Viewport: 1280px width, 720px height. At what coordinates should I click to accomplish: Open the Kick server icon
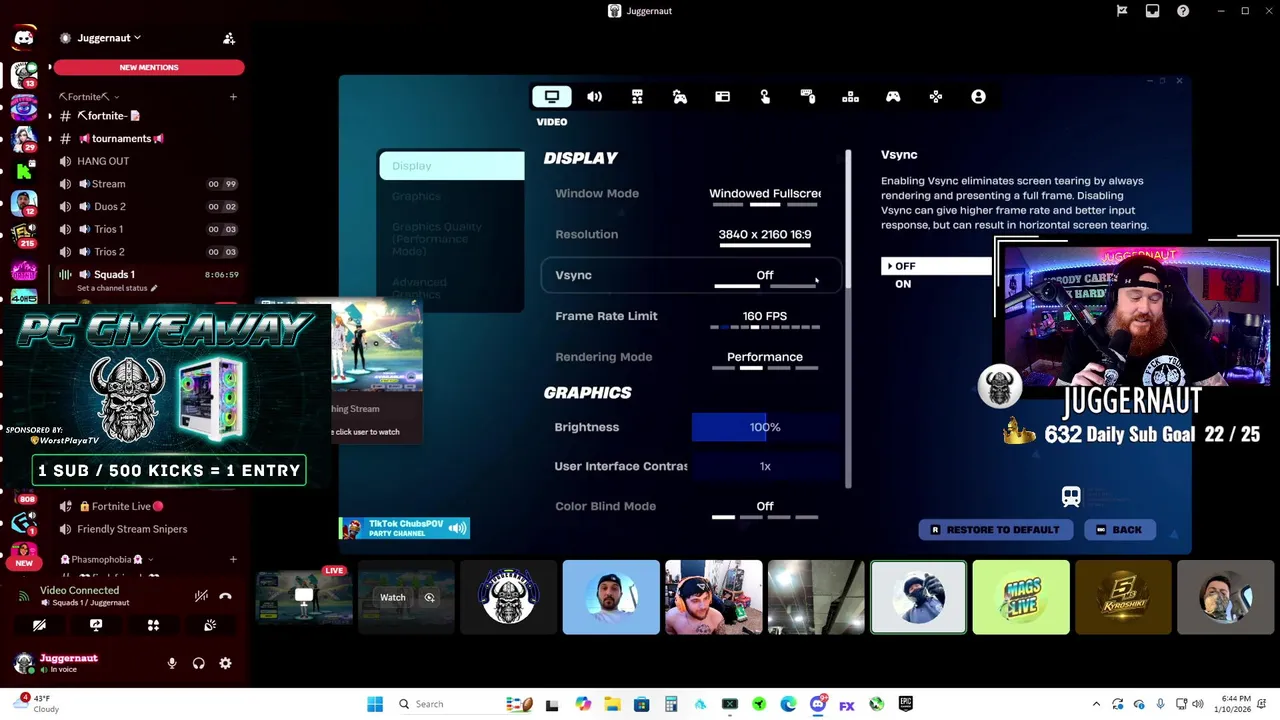(24, 172)
